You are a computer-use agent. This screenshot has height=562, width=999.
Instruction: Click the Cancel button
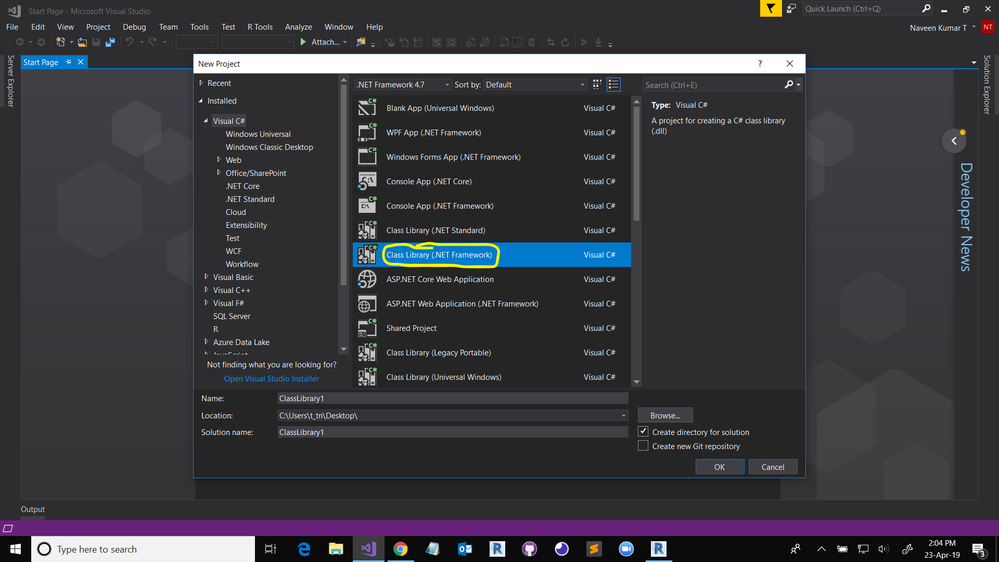(773, 467)
